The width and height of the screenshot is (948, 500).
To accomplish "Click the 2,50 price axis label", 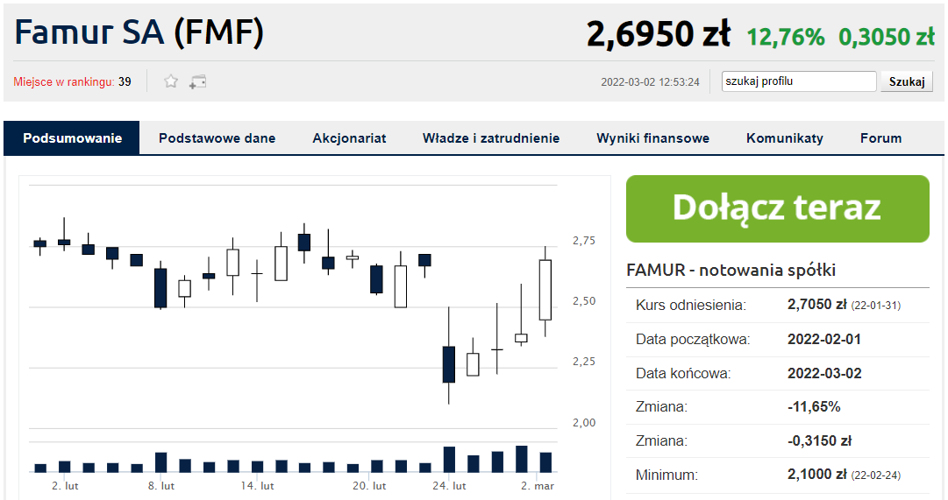I will pos(583,301).
